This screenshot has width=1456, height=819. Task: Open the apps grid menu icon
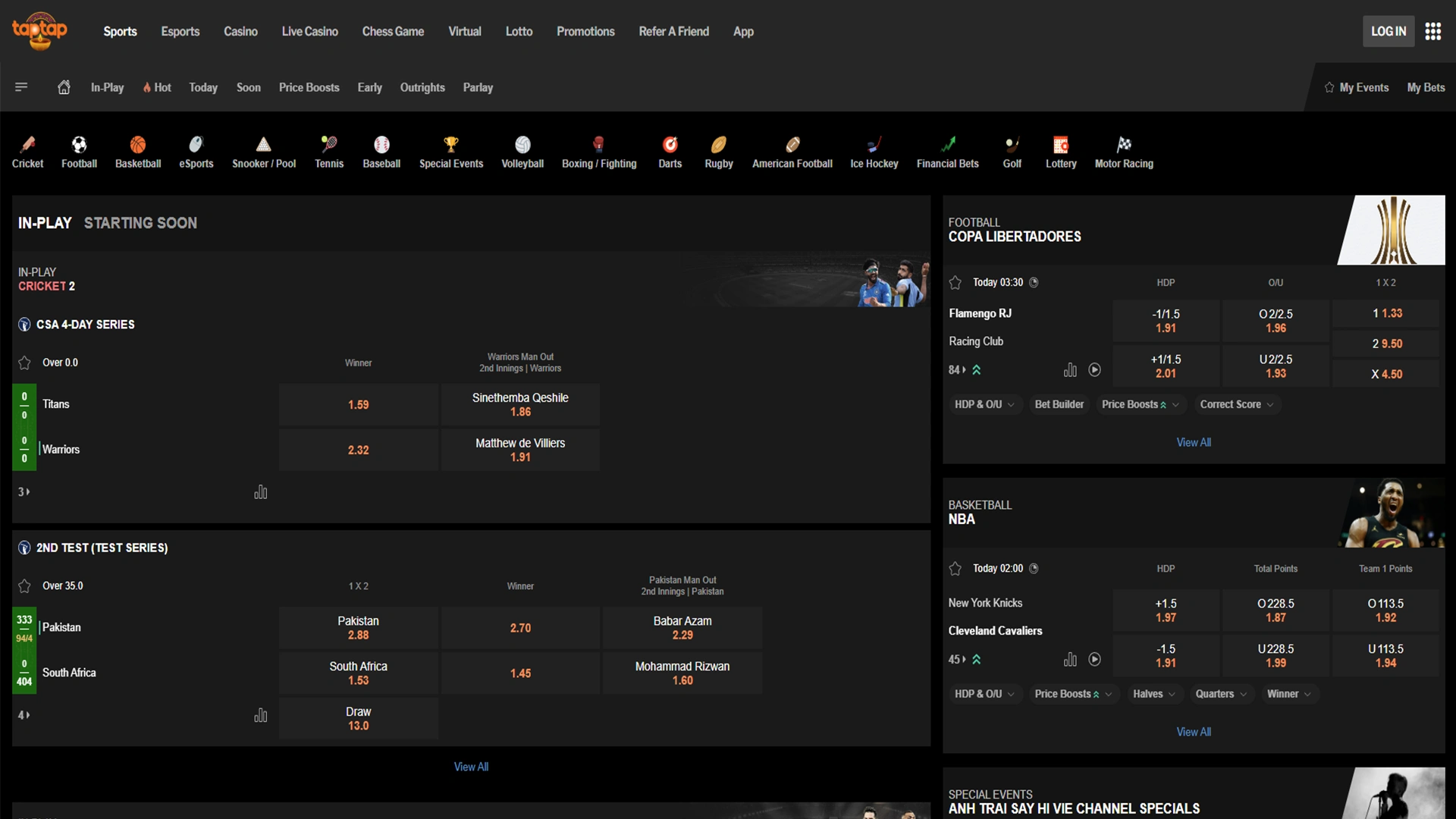pyautogui.click(x=1432, y=31)
